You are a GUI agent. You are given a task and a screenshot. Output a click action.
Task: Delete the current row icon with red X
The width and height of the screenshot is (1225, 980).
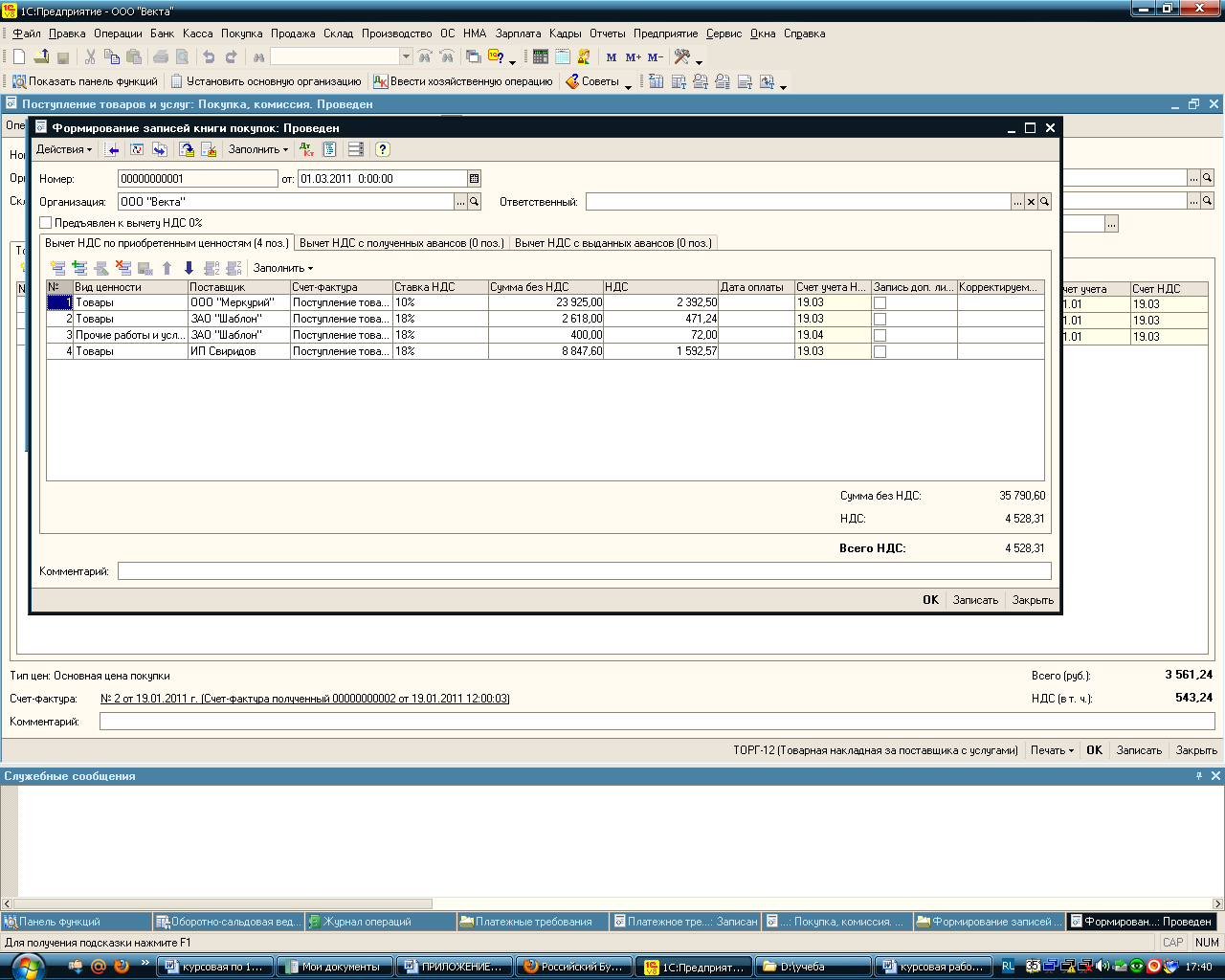coord(123,268)
